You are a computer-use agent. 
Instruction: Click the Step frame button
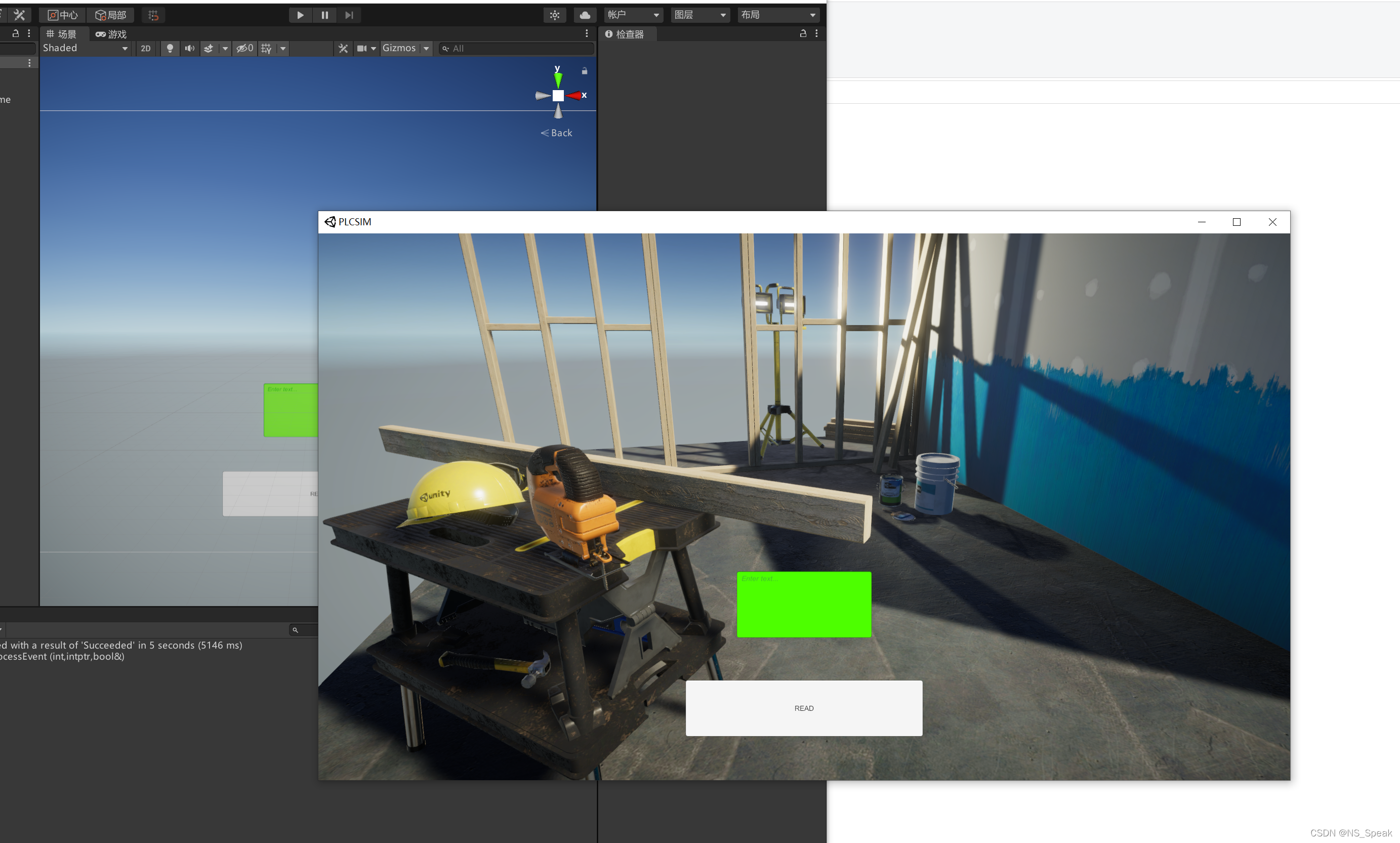(349, 15)
